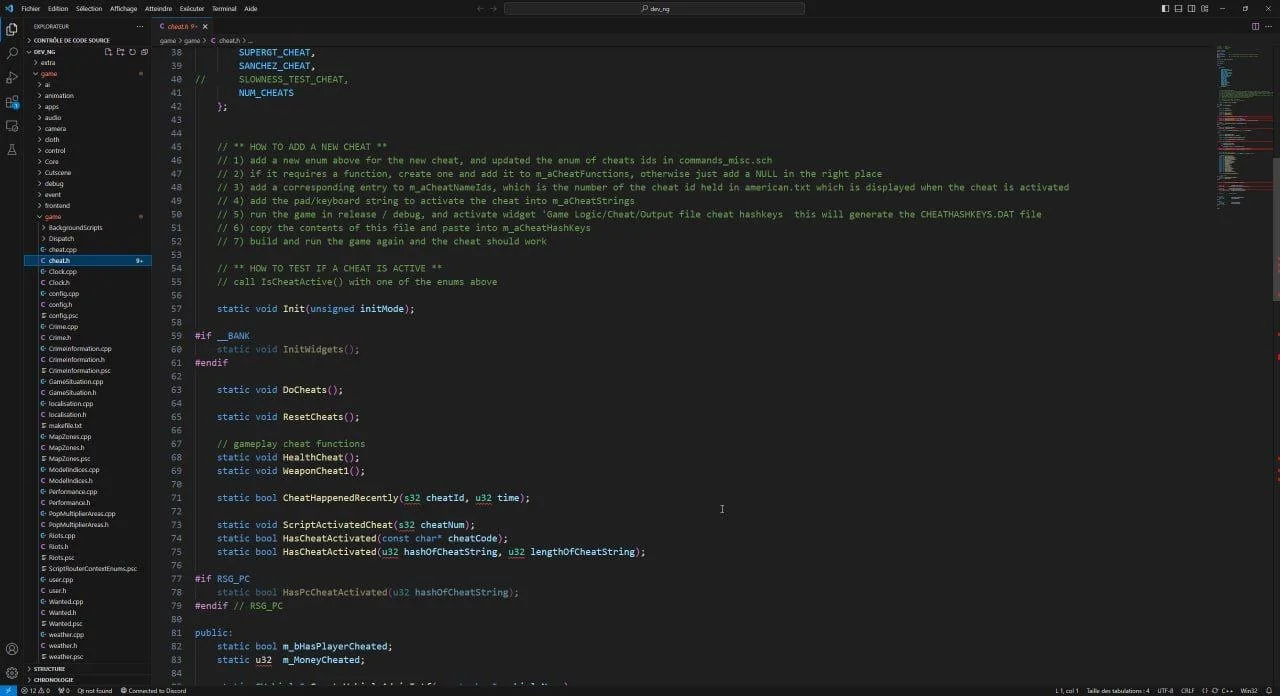This screenshot has height=696, width=1280.
Task: Expand the STRUCTURE section
Action: point(49,669)
